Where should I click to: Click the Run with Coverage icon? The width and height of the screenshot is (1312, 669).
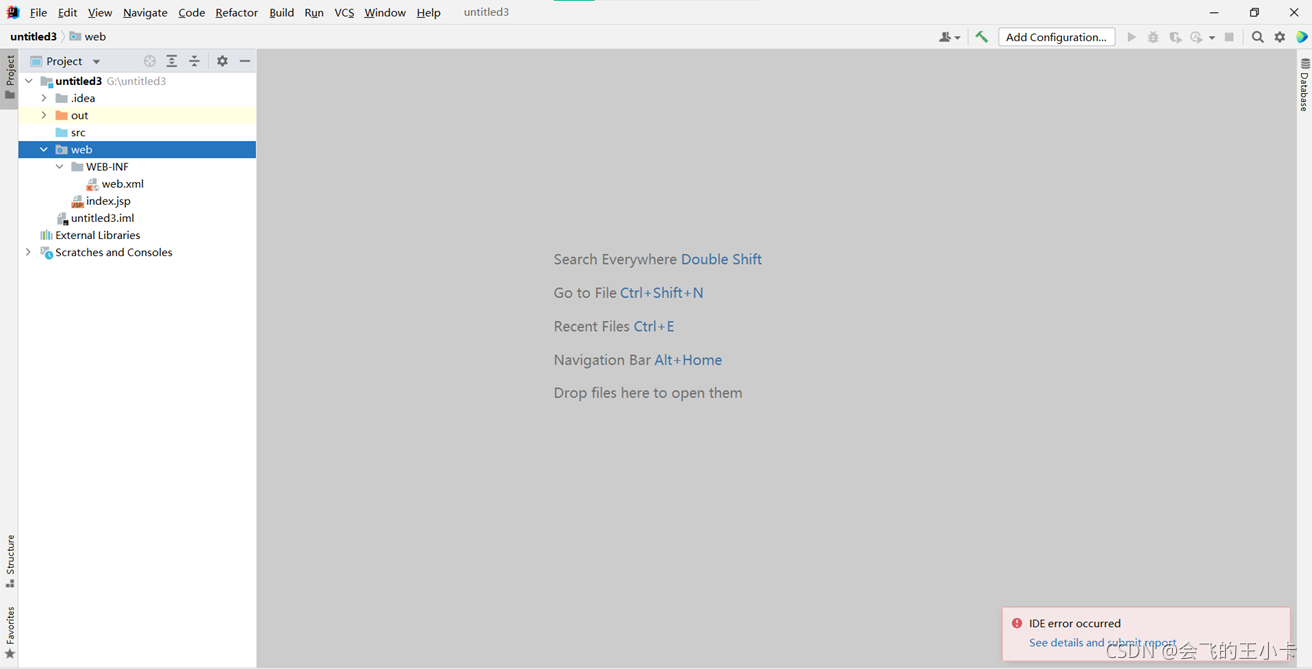tap(1175, 37)
